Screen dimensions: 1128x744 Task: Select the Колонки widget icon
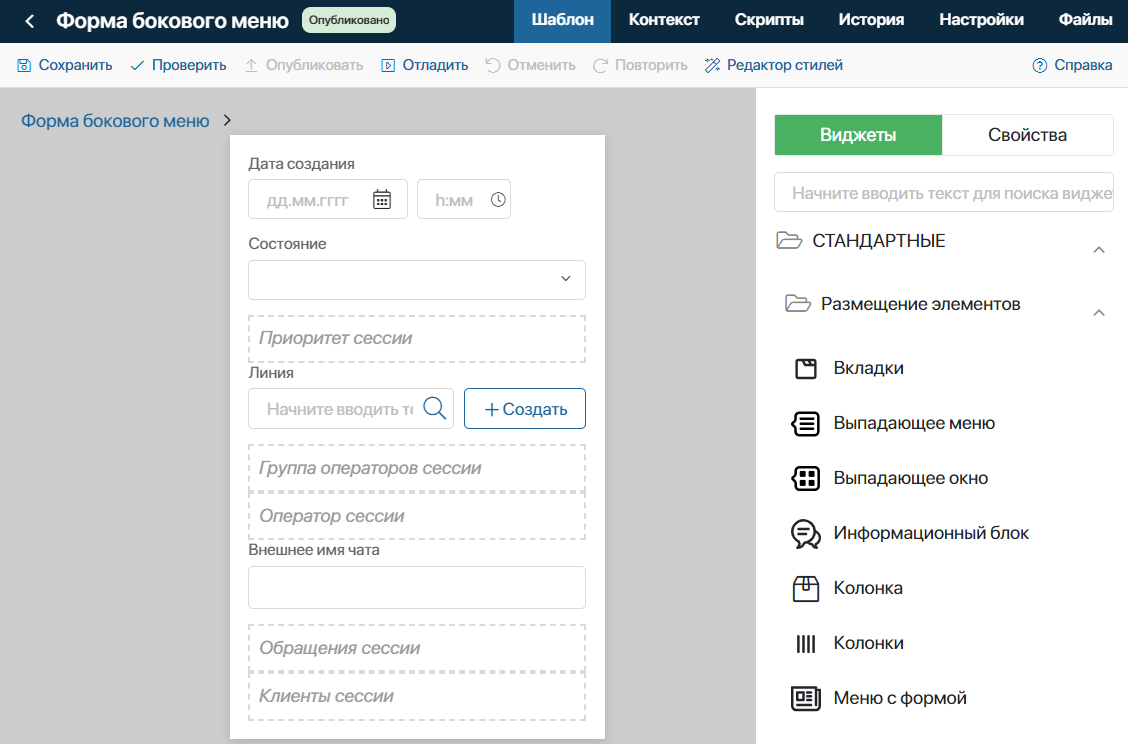coord(806,643)
